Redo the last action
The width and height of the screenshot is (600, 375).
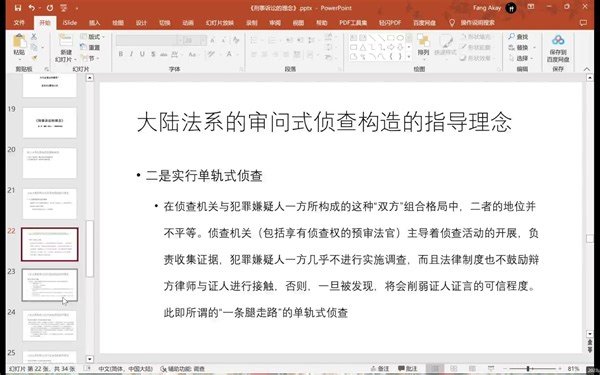[50, 8]
